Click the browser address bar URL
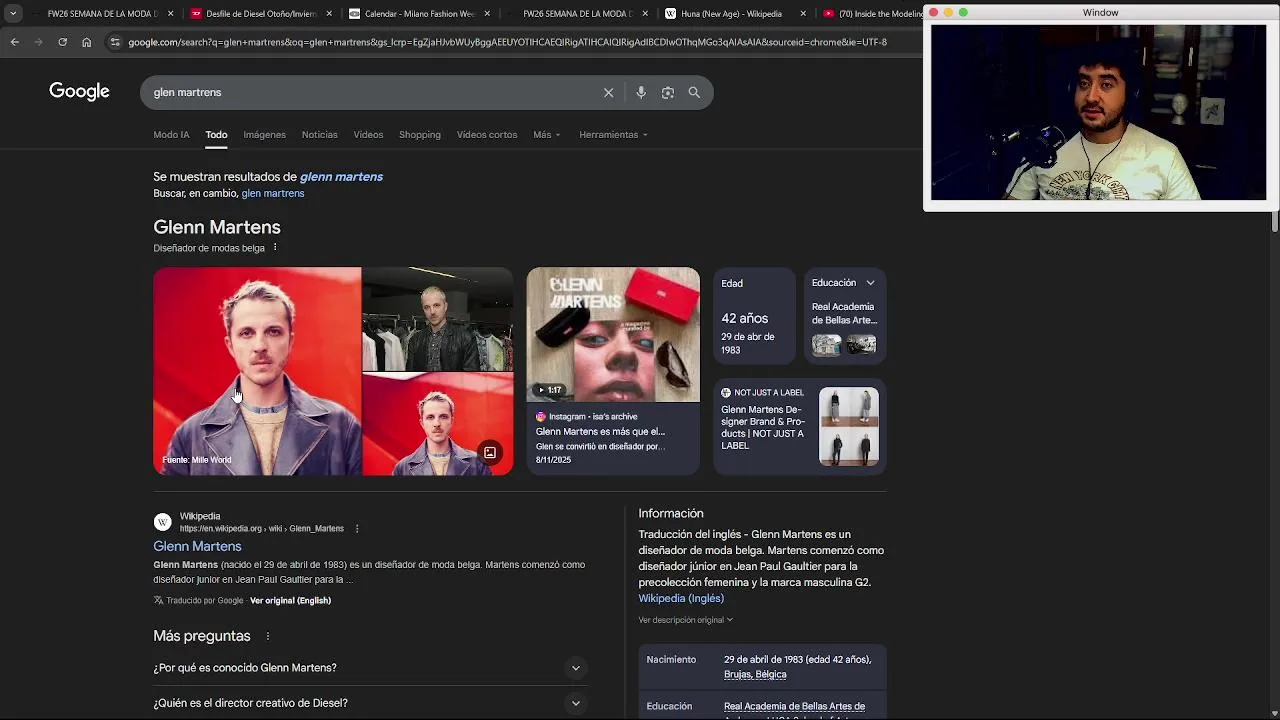The height and width of the screenshot is (720, 1280). (x=507, y=42)
